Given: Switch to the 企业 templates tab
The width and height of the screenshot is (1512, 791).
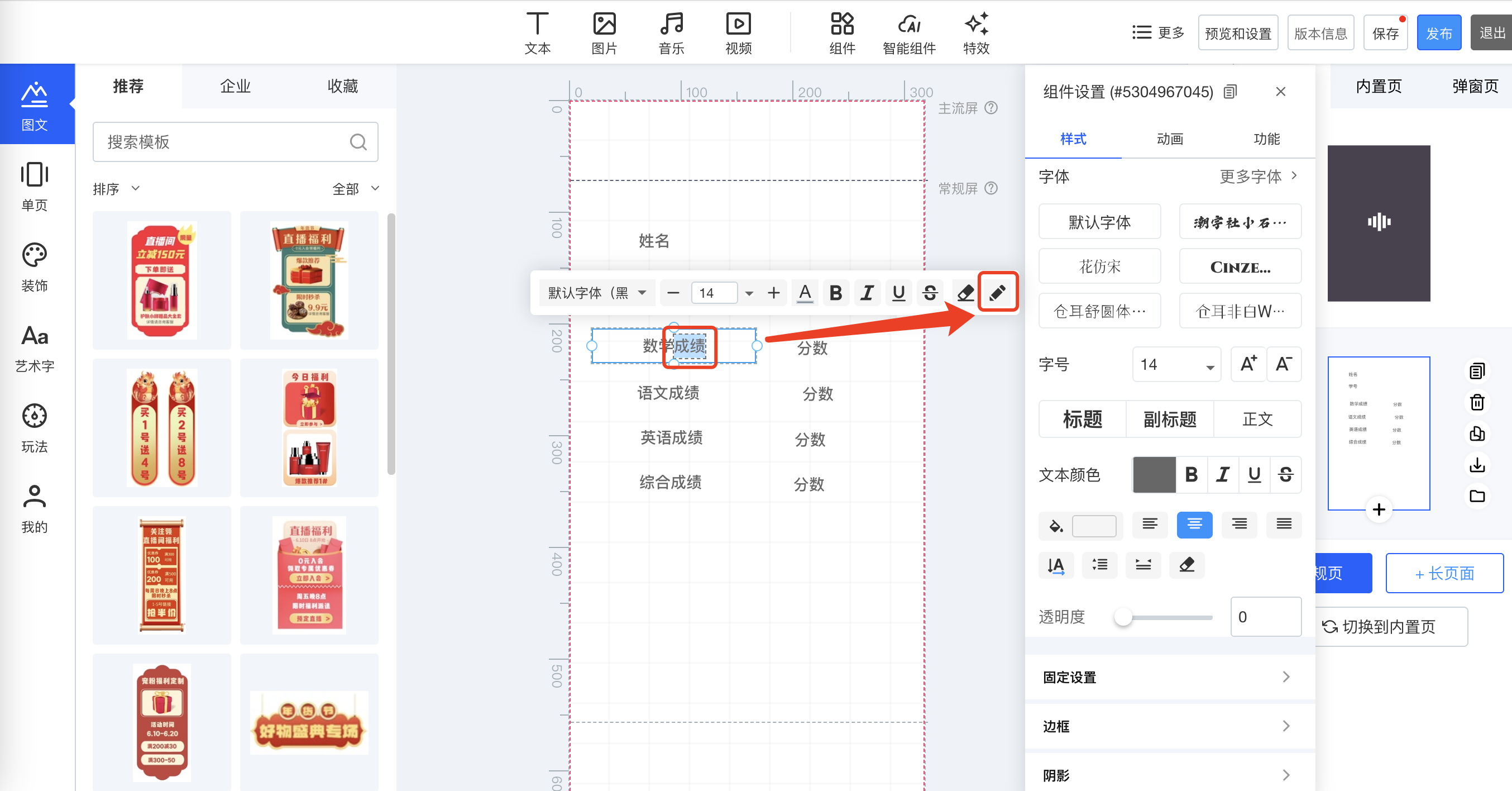Looking at the screenshot, I should click(x=235, y=87).
